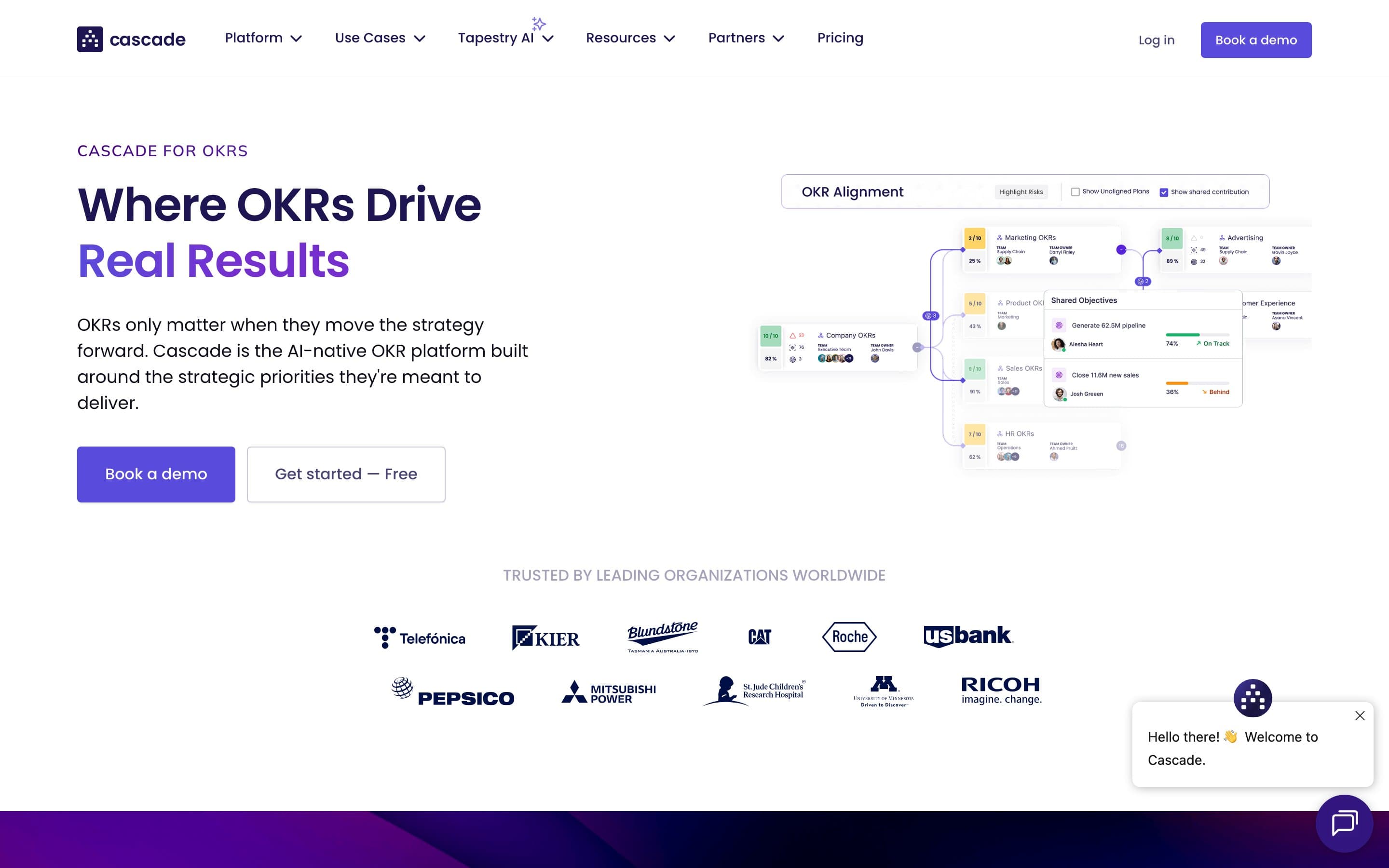Click the Advertising card title

[1245, 238]
